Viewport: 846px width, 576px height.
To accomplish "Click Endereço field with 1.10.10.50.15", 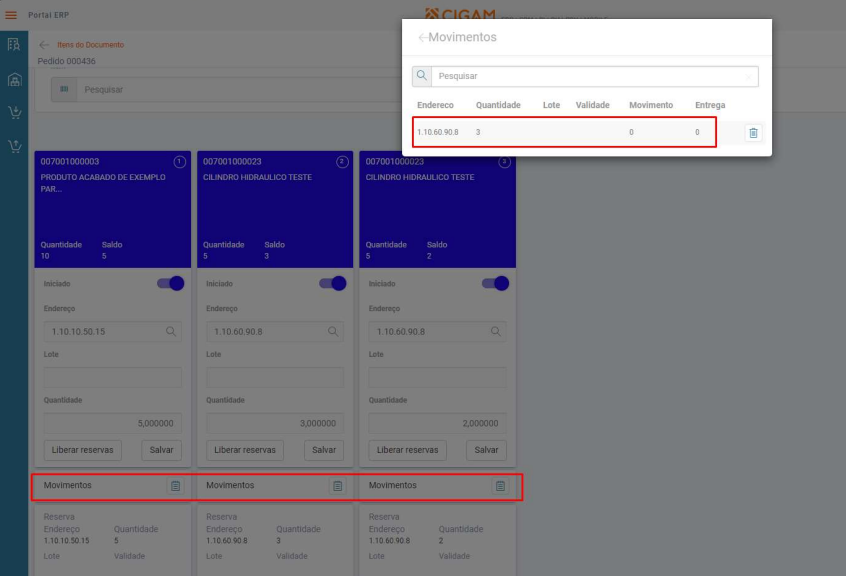I will [113, 332].
